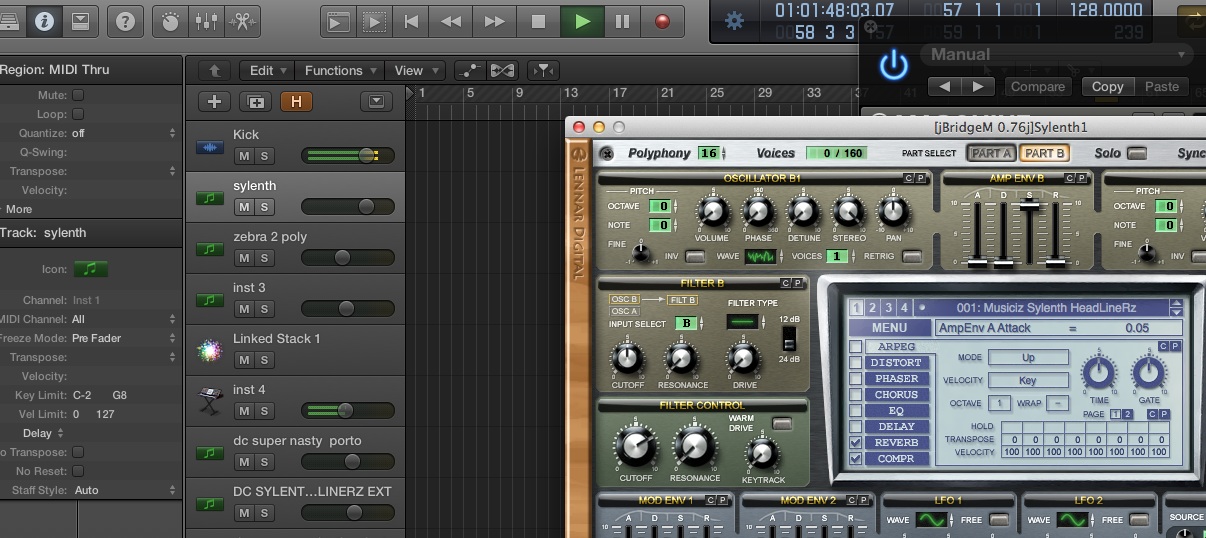Screen dimensions: 1206x538
Task: Click the Oscillator B1 wave display
Action: 760,257
